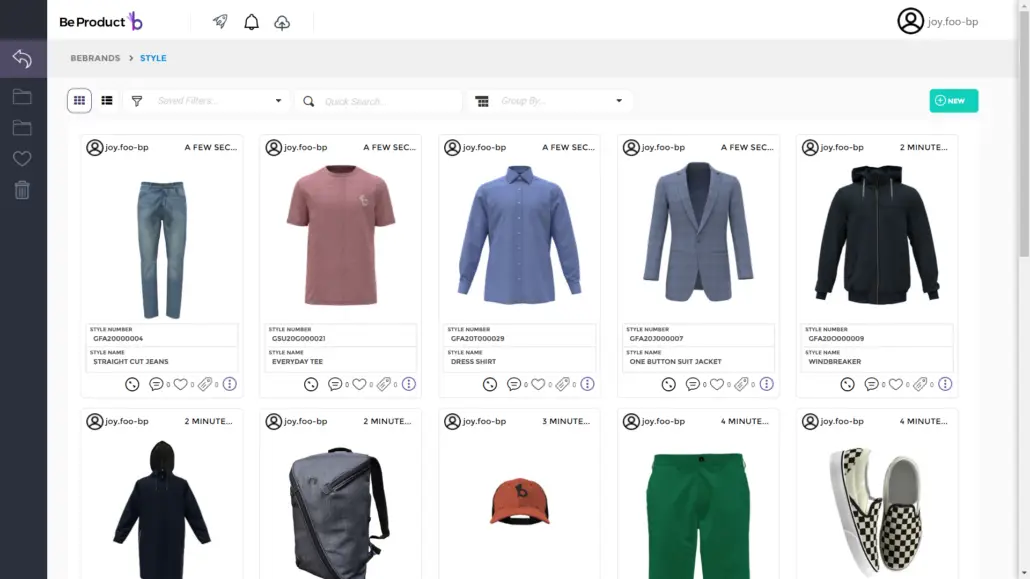The image size is (1030, 579).
Task: Click the rocket icon in top bar
Action: [x=221, y=21]
